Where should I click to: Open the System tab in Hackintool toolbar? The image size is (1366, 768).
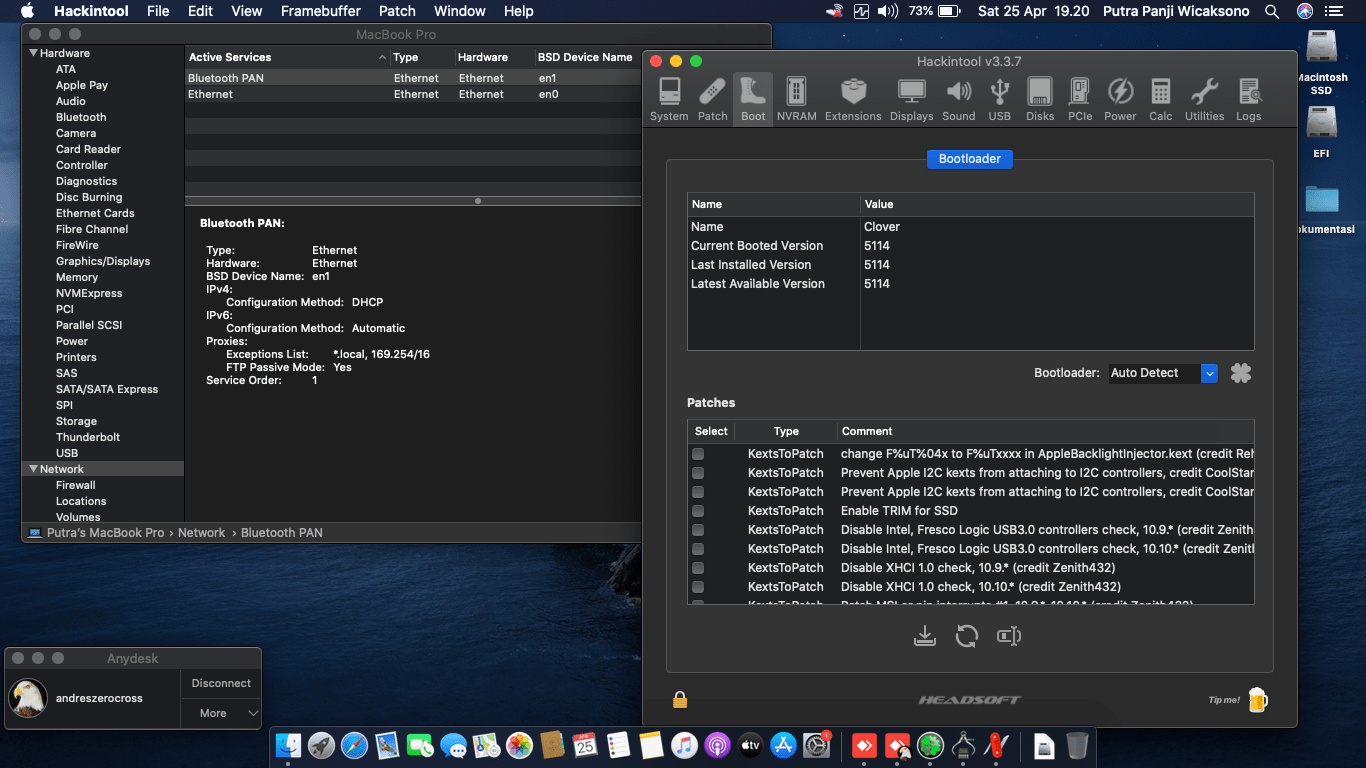pyautogui.click(x=669, y=100)
